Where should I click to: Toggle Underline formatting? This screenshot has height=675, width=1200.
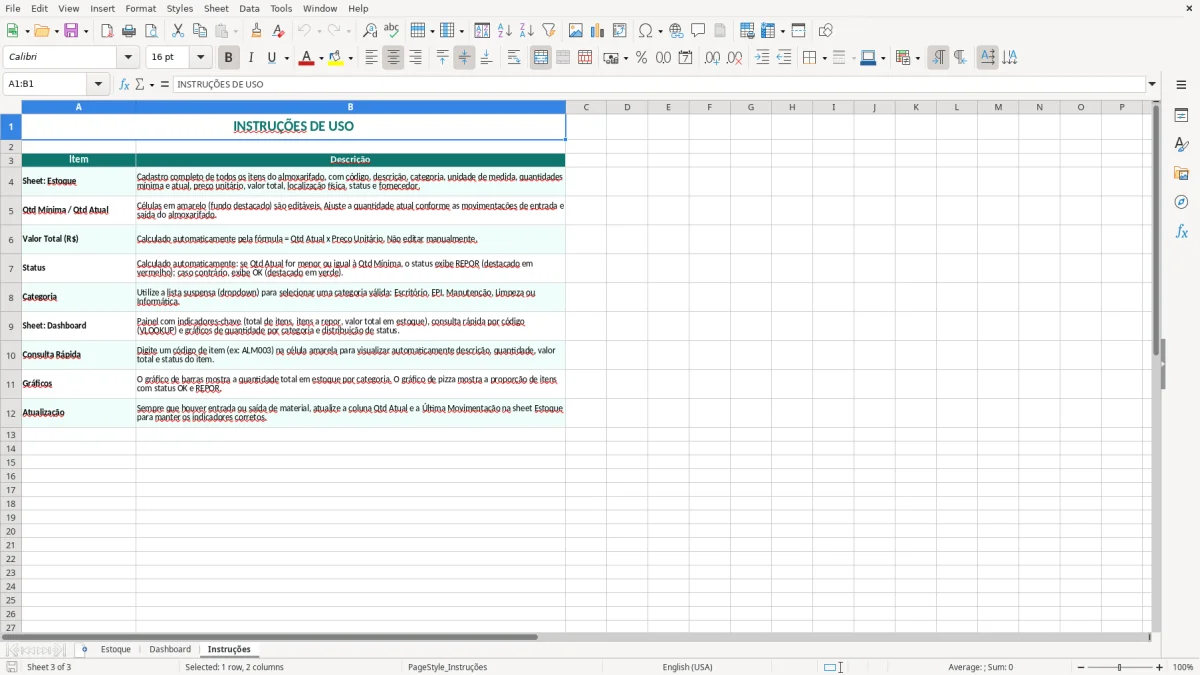click(272, 58)
